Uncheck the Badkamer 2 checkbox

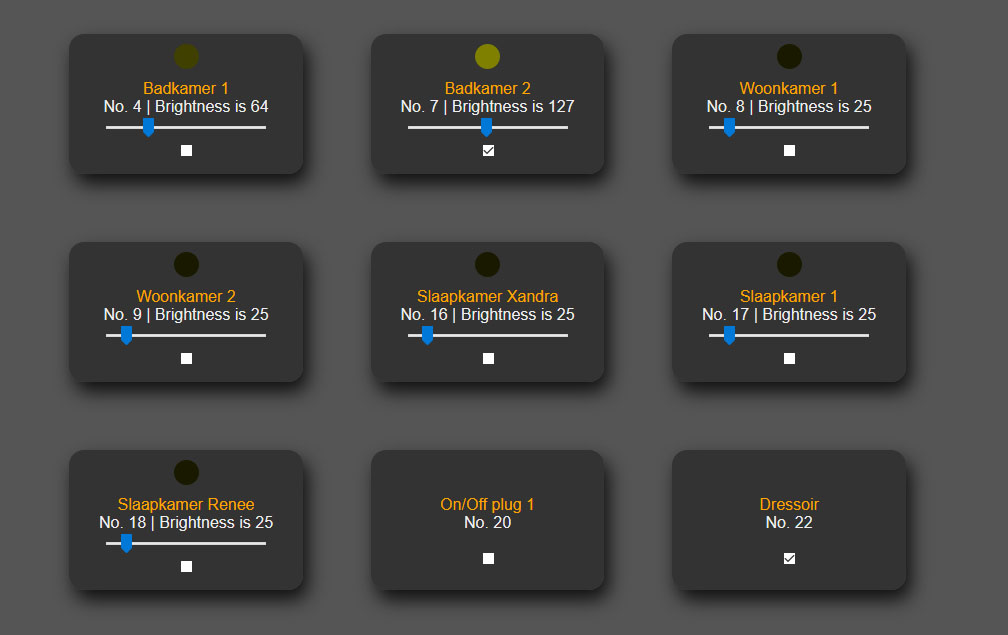coord(489,150)
